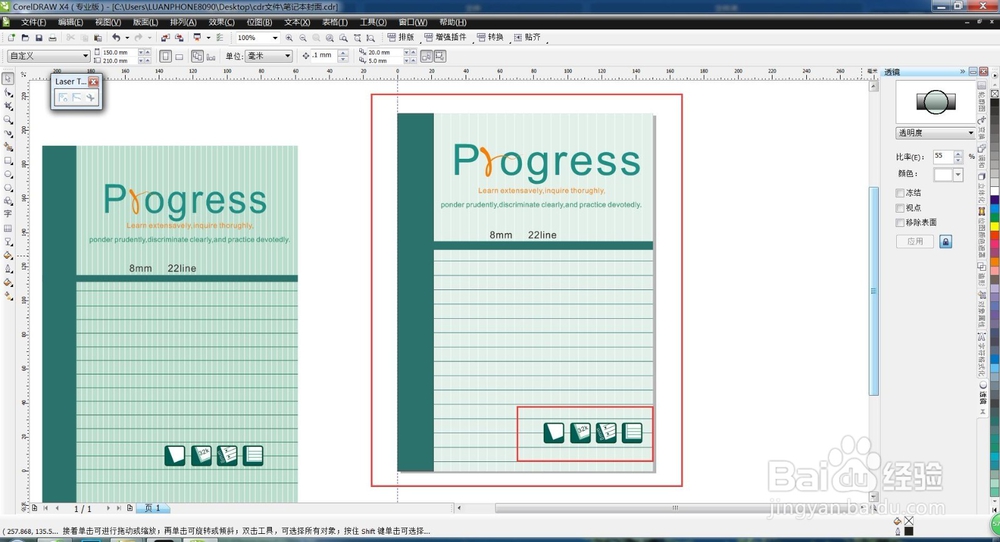Image resolution: width=1000 pixels, height=542 pixels.
Task: Open the 透明度 lens type dropdown
Action: click(x=971, y=133)
